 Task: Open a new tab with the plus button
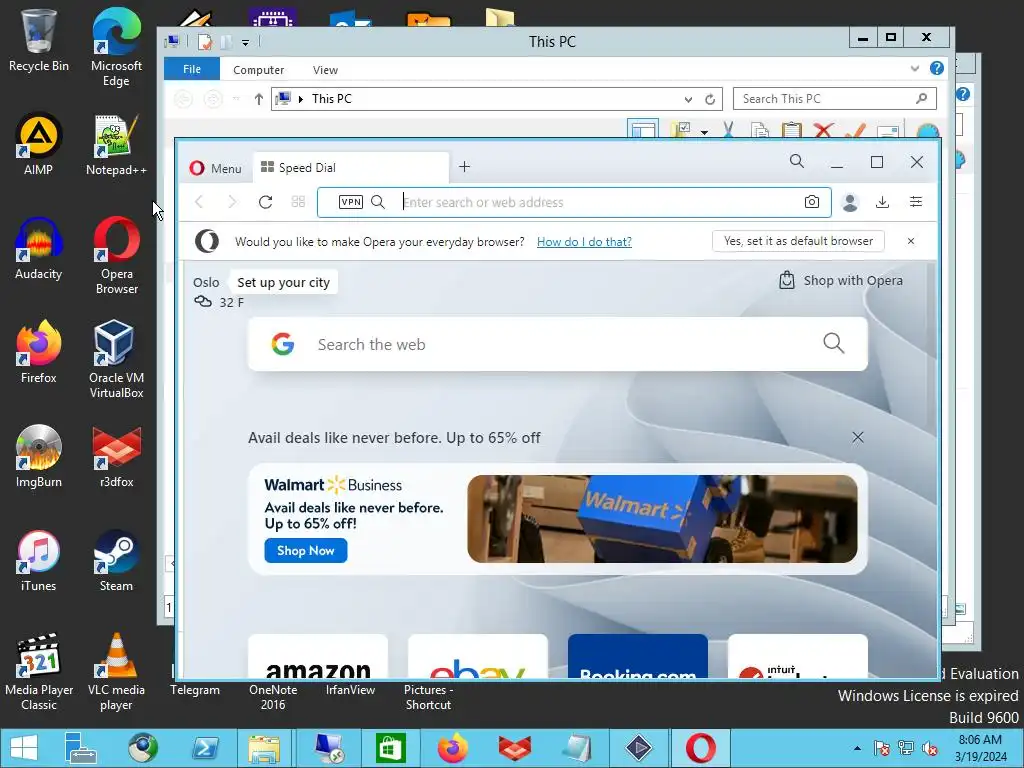(464, 167)
